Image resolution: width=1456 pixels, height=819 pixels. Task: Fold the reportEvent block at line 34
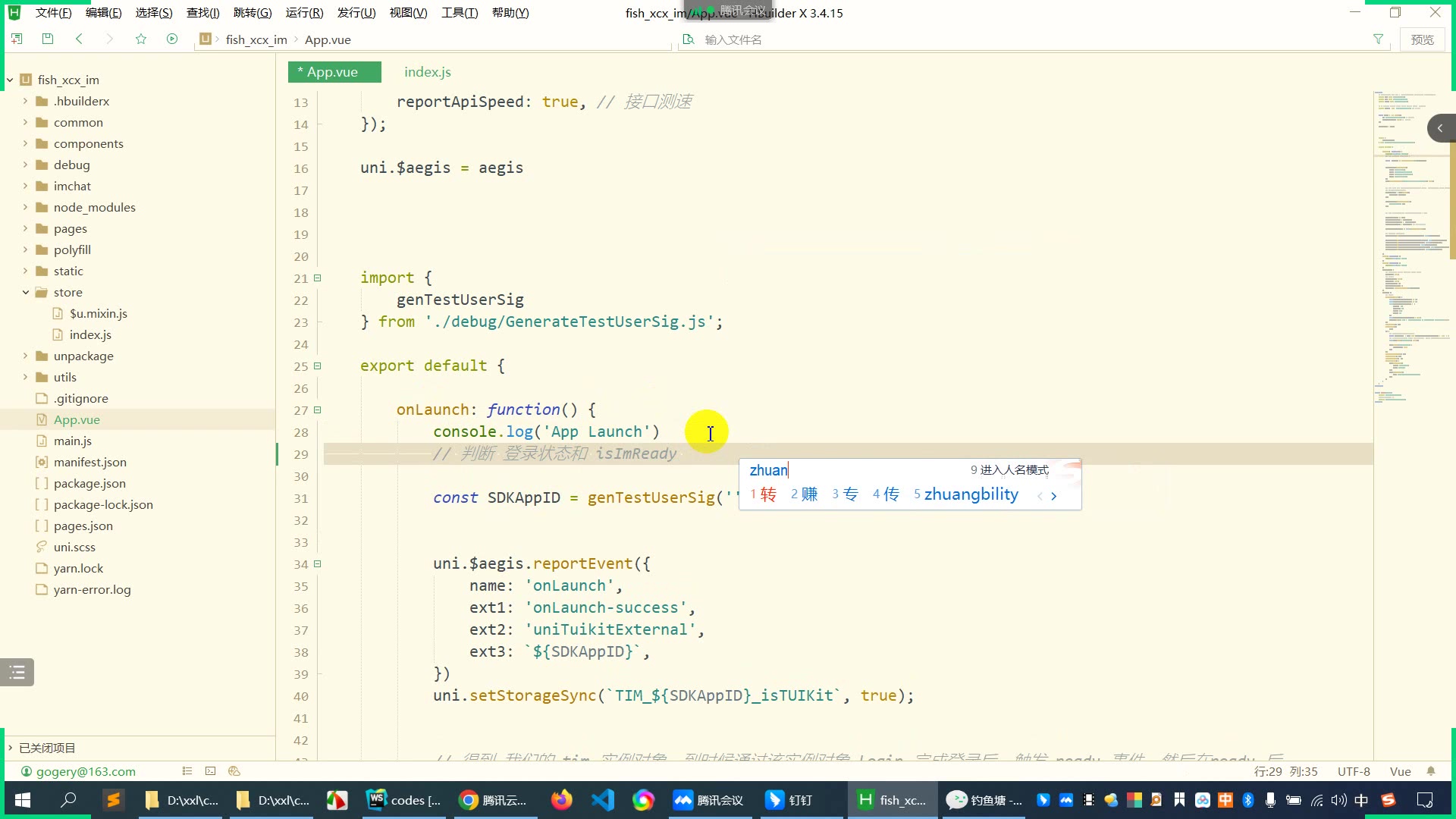tap(318, 563)
